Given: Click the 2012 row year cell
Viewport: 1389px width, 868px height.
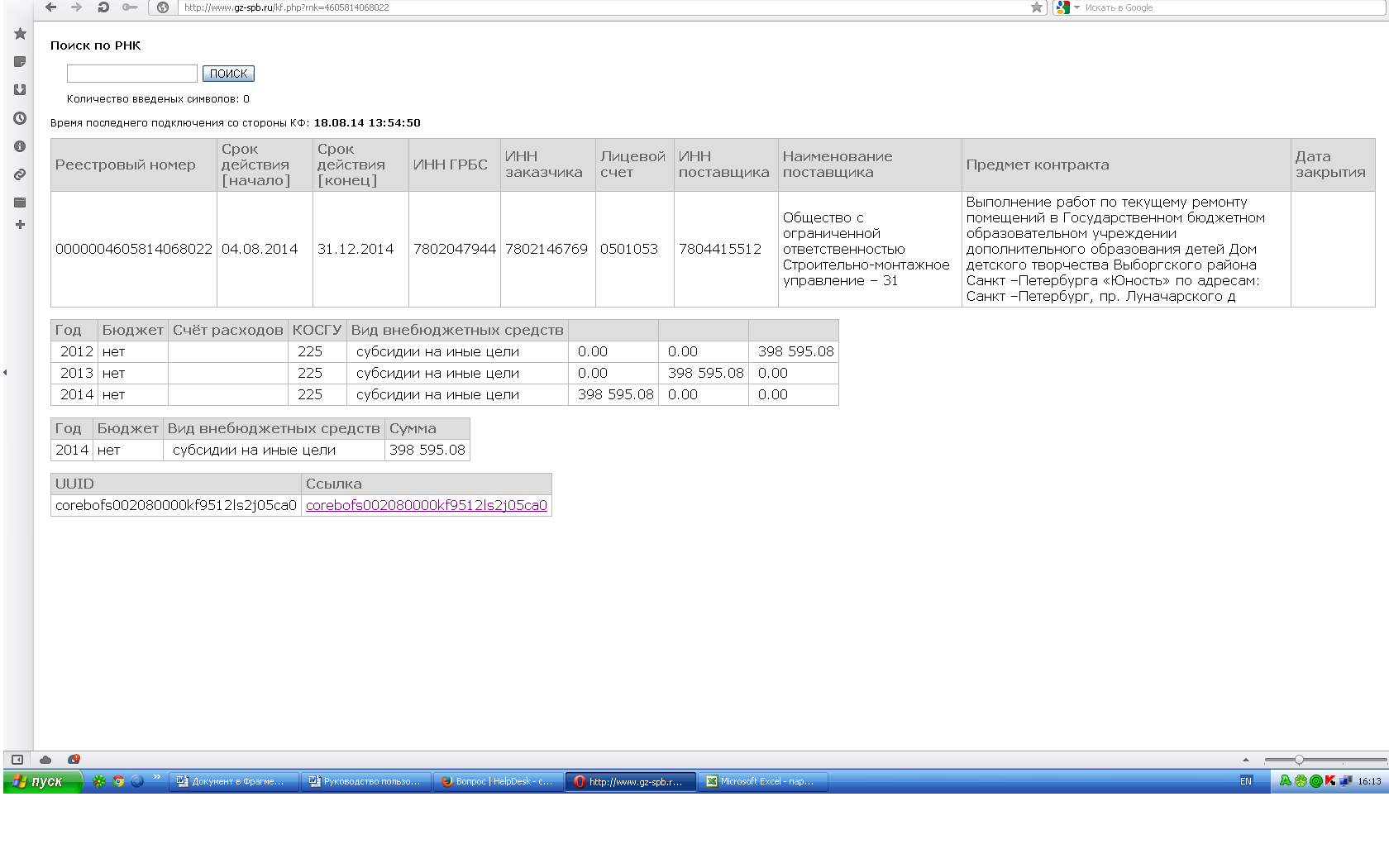Looking at the screenshot, I should point(74,351).
